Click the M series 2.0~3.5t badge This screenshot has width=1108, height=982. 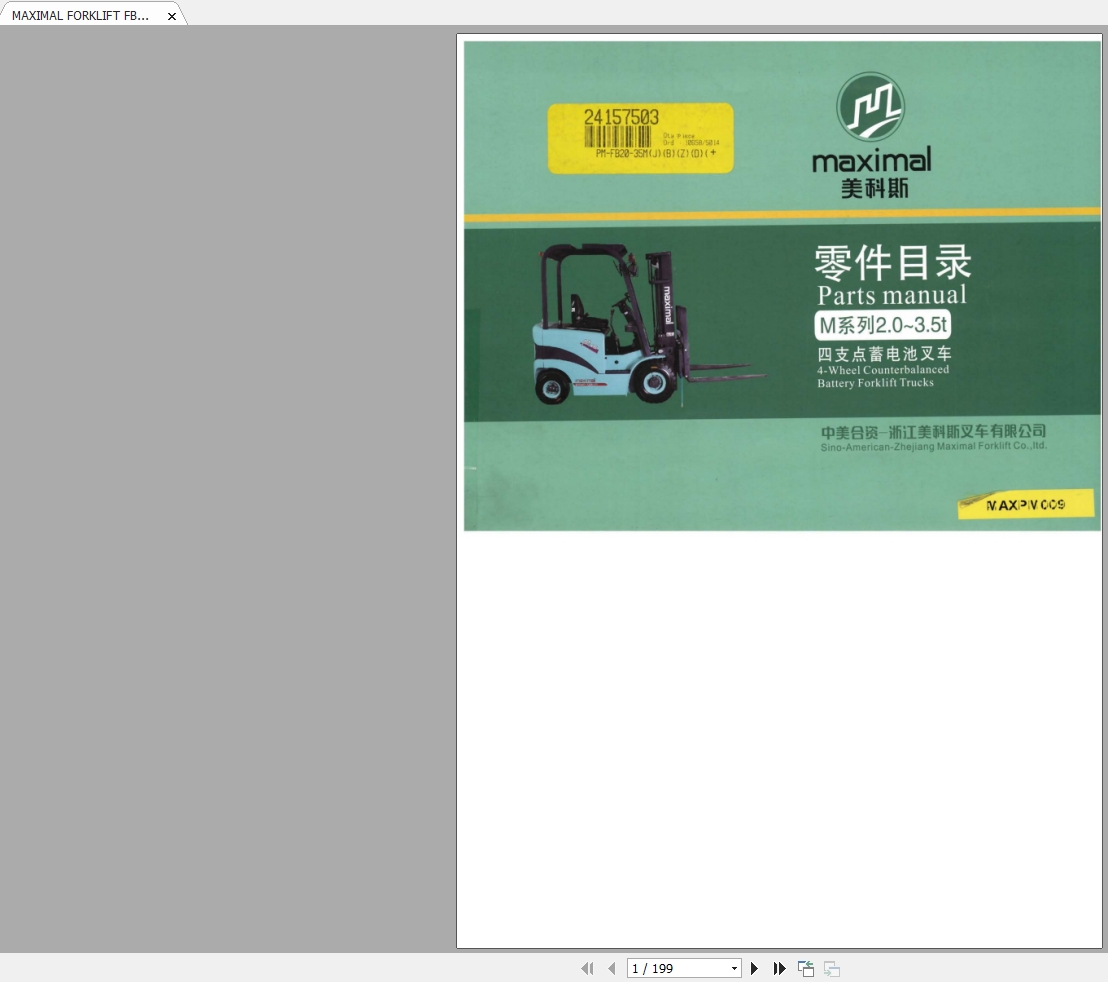(x=881, y=324)
